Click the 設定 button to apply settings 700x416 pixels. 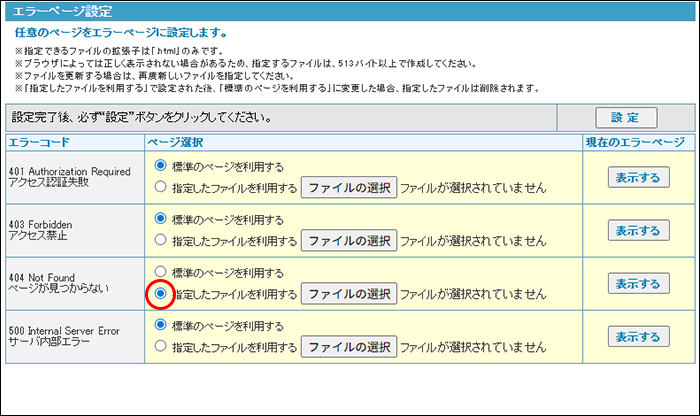(x=627, y=117)
